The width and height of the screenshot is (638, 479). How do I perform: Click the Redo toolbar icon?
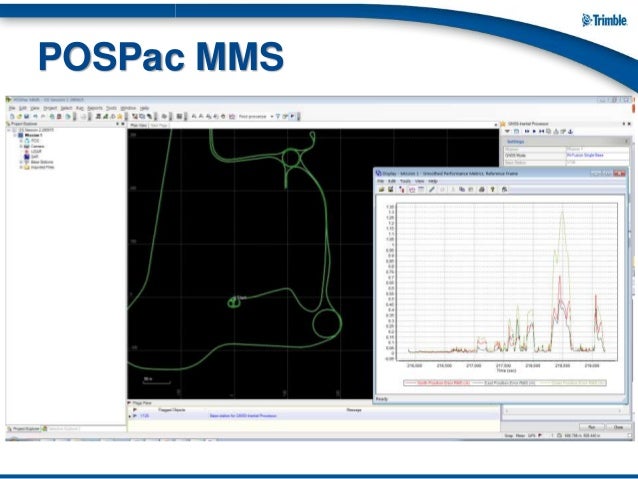(x=43, y=116)
